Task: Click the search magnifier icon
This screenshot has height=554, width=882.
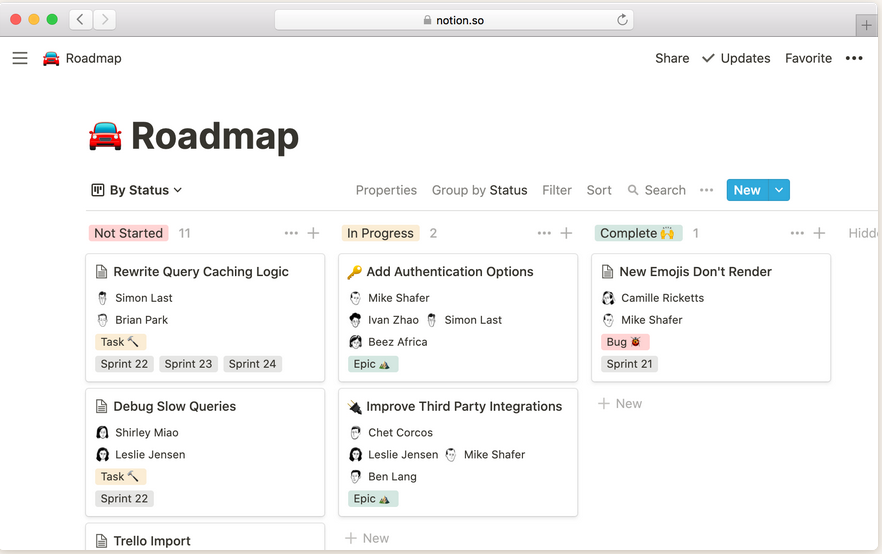Action: click(633, 190)
